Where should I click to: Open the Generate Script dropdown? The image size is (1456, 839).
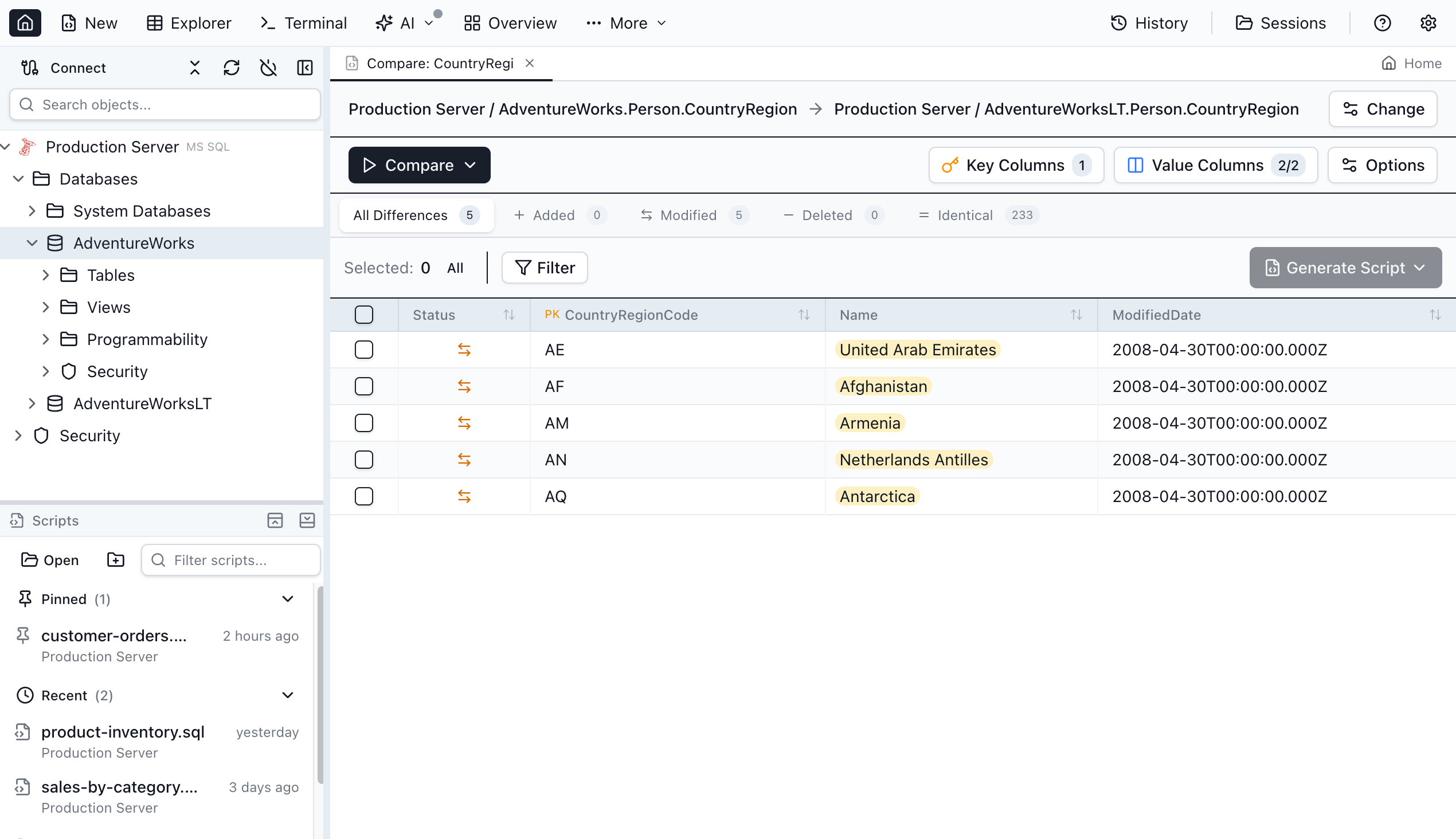click(x=1420, y=268)
